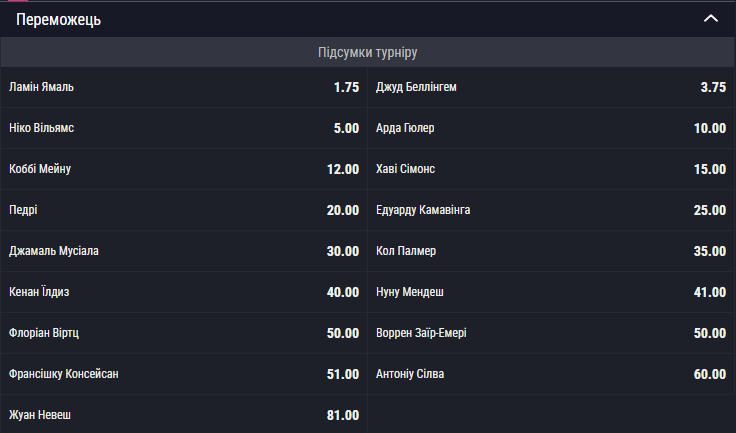The image size is (736, 433).
Task: Select Флоріан Віртц odds 50.00
Action: click(184, 333)
